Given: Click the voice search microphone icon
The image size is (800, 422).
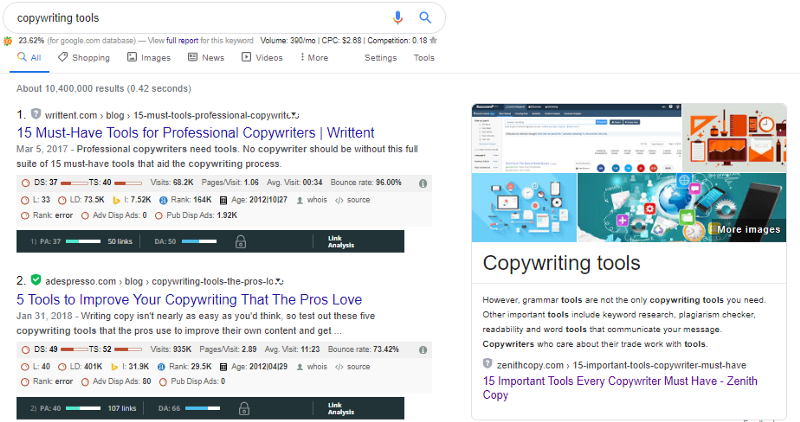Looking at the screenshot, I should [x=397, y=18].
